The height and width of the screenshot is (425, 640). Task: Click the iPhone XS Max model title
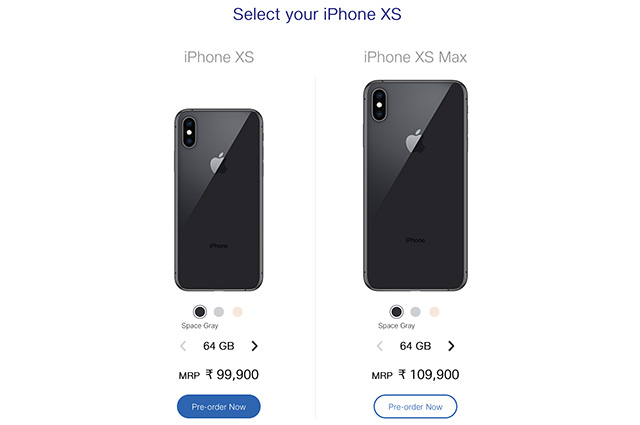[416, 57]
